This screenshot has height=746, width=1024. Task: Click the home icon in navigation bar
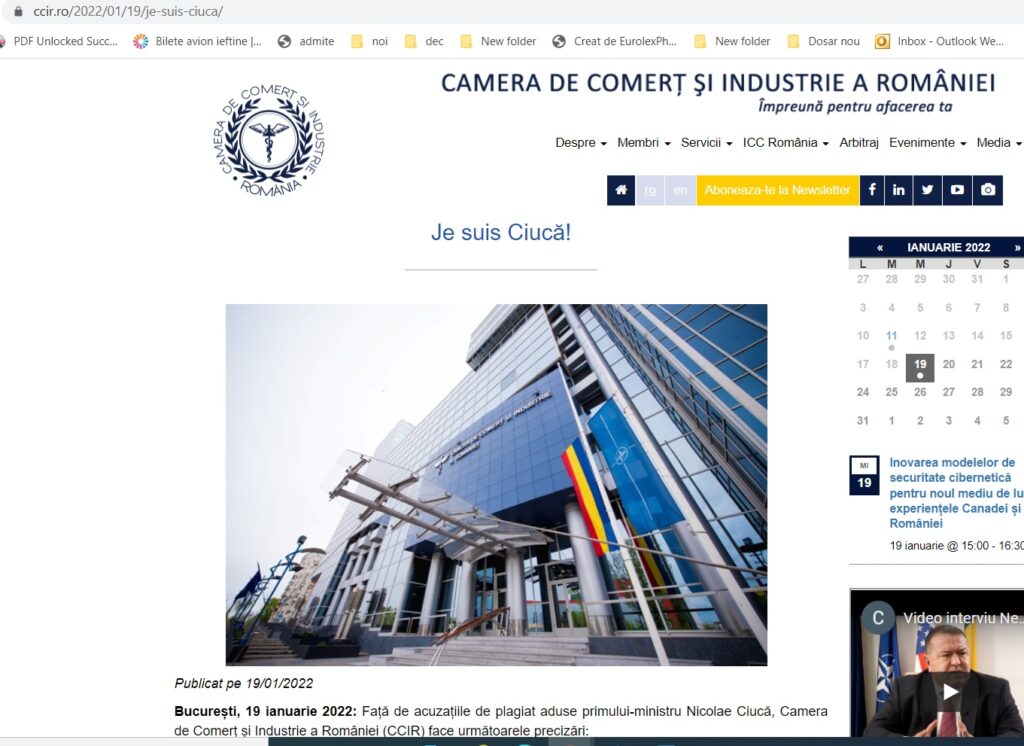click(621, 190)
